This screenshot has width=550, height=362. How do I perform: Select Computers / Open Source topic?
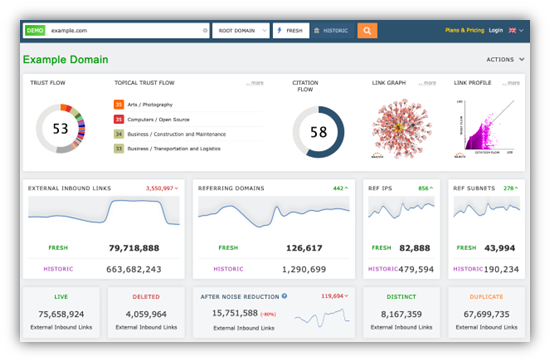point(158,119)
